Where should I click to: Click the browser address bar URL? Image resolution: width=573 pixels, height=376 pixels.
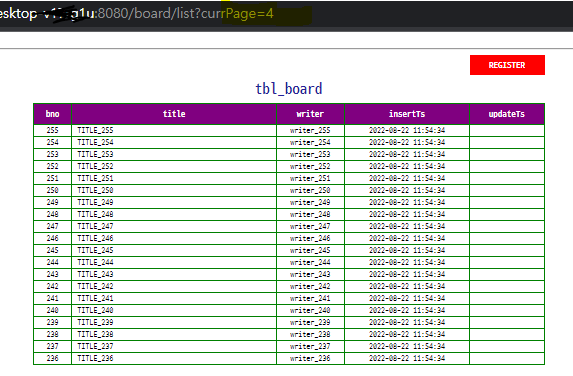[x=136, y=14]
